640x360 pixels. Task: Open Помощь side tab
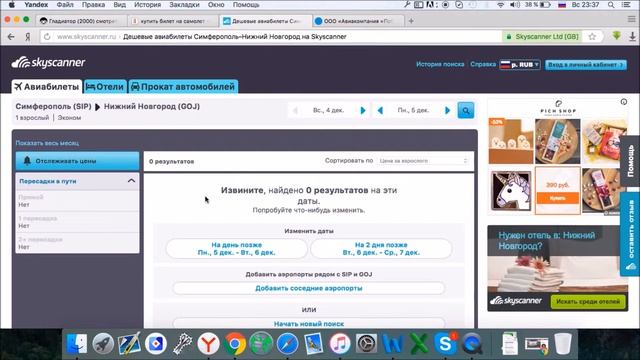(x=630, y=161)
